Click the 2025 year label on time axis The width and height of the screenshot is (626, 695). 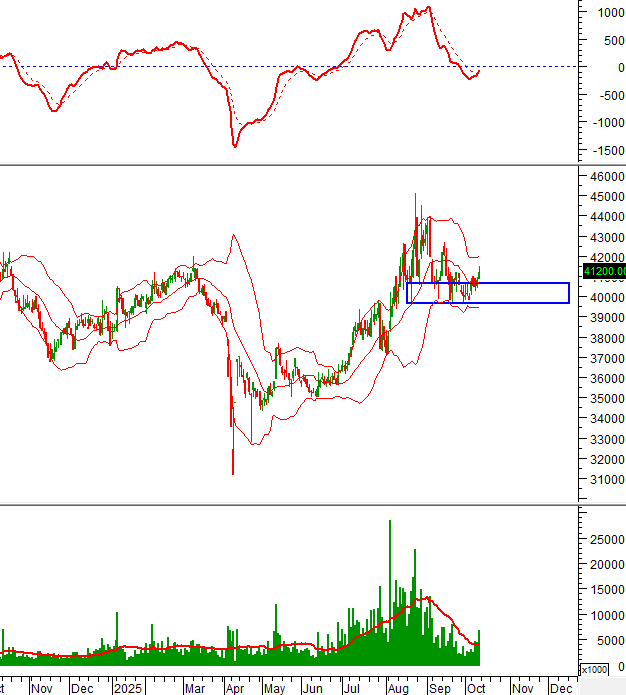tap(128, 688)
